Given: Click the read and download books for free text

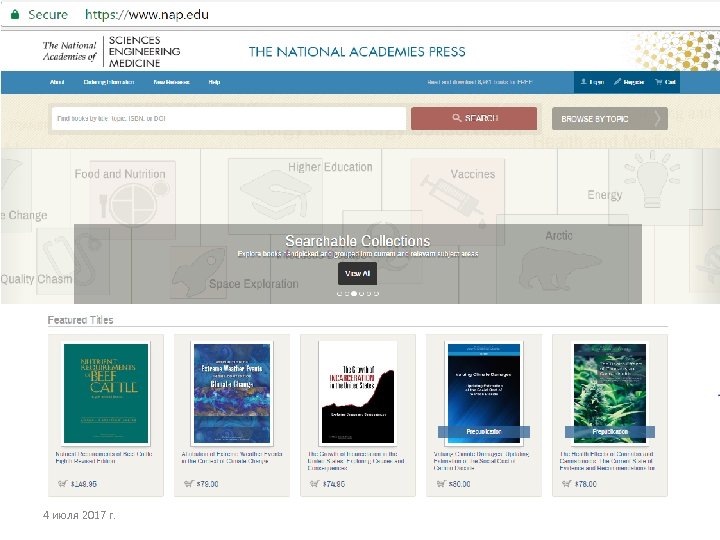Looking at the screenshot, I should click(x=480, y=82).
